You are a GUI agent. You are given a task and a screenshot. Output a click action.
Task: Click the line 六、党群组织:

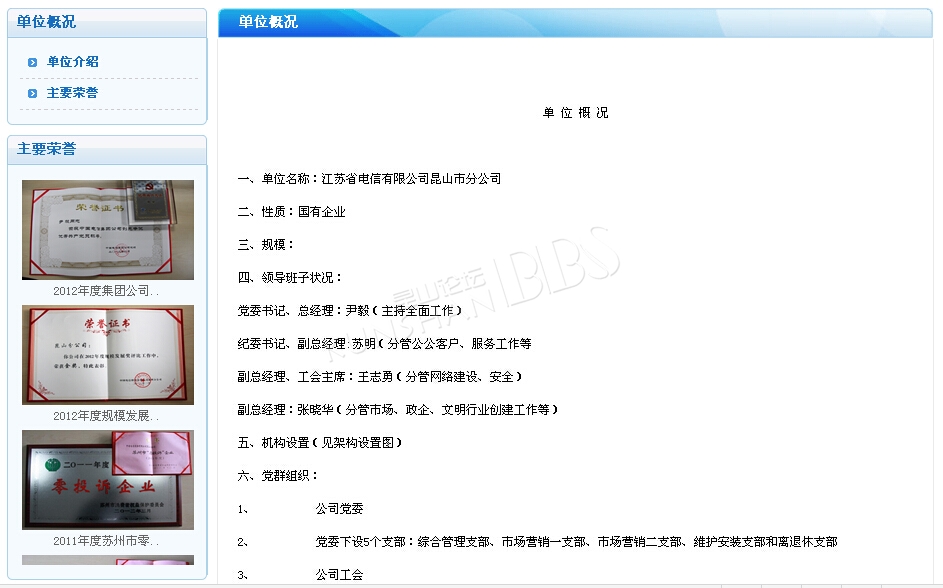(x=278, y=476)
